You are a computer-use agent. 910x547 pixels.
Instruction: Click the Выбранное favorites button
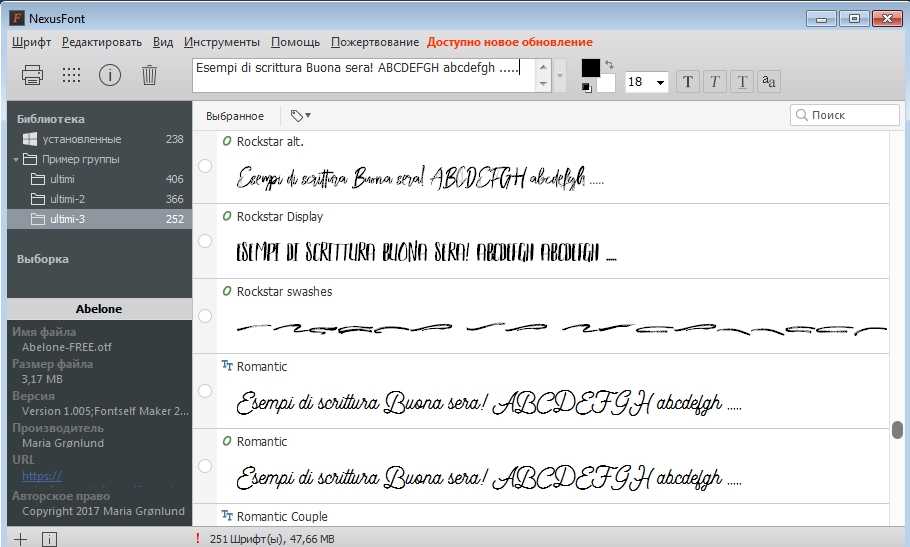234,116
